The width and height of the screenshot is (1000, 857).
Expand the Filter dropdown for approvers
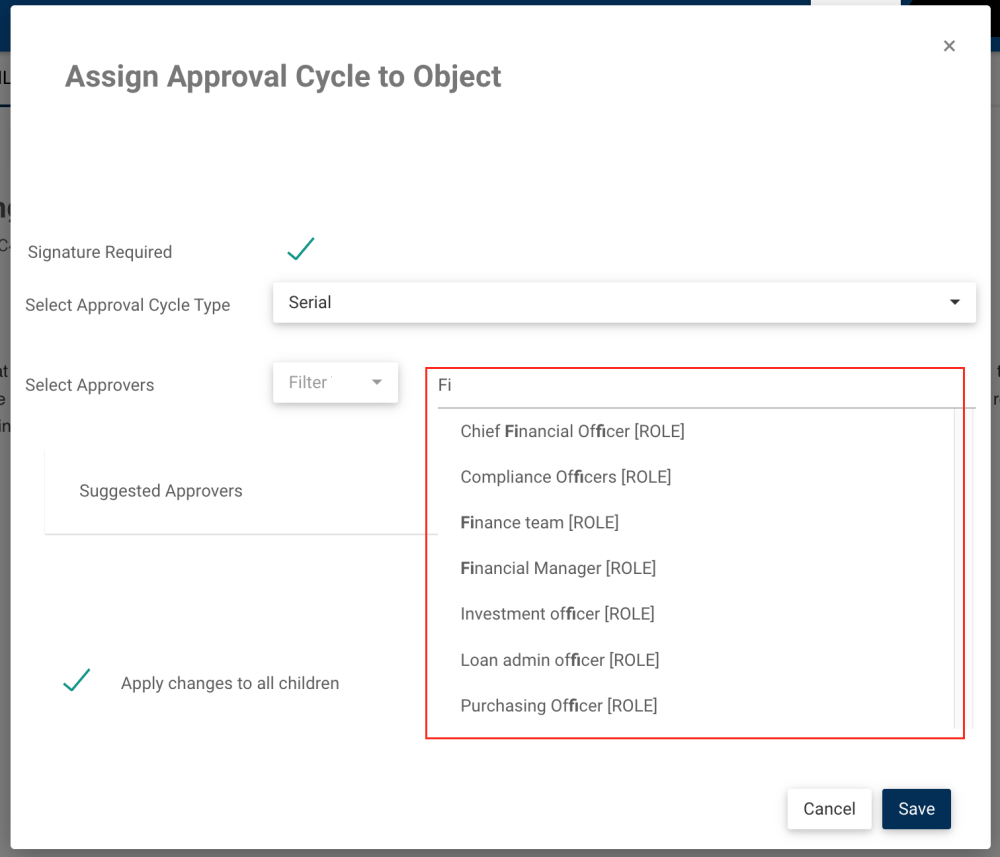pos(335,382)
